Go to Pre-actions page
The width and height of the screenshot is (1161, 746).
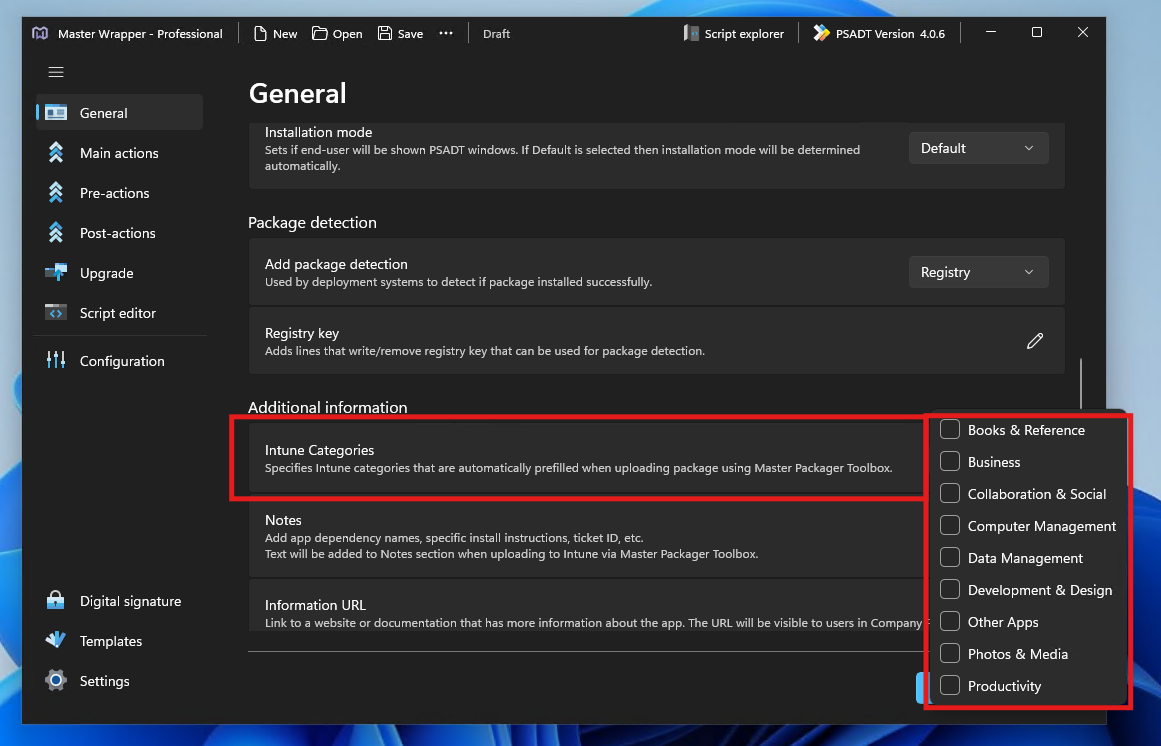tap(119, 192)
